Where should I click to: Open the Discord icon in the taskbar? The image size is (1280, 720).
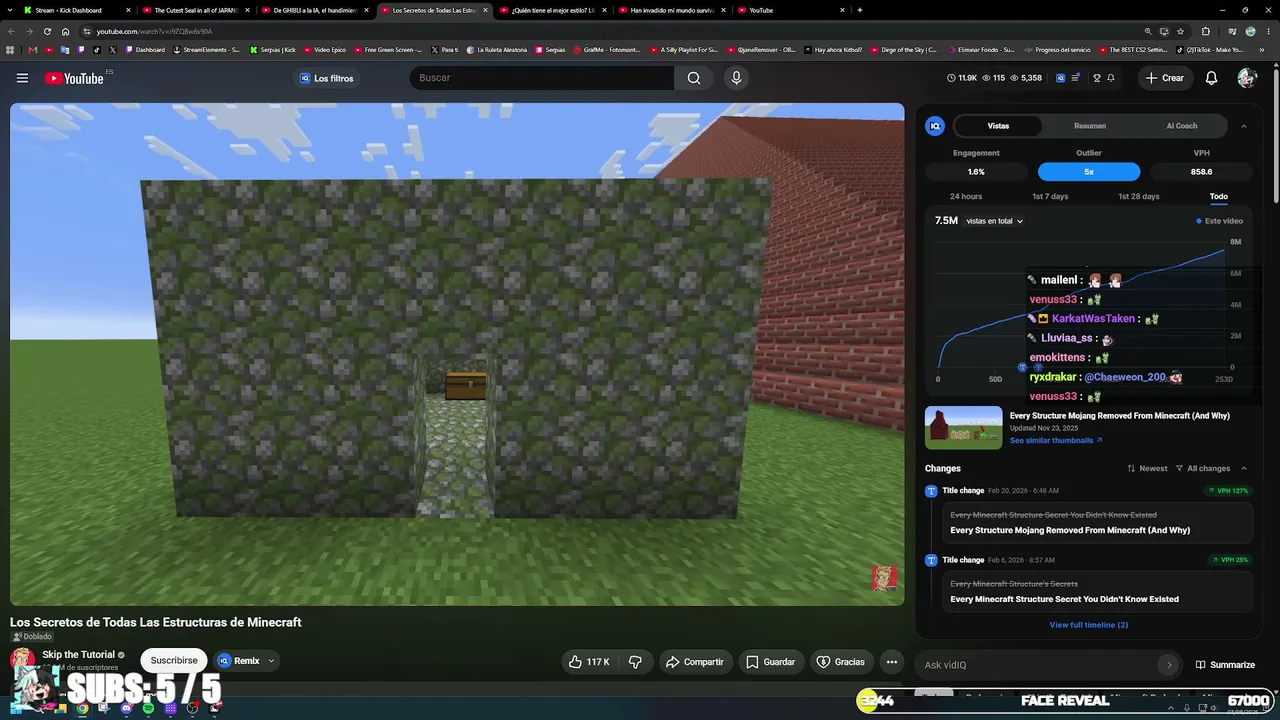[x=126, y=708]
